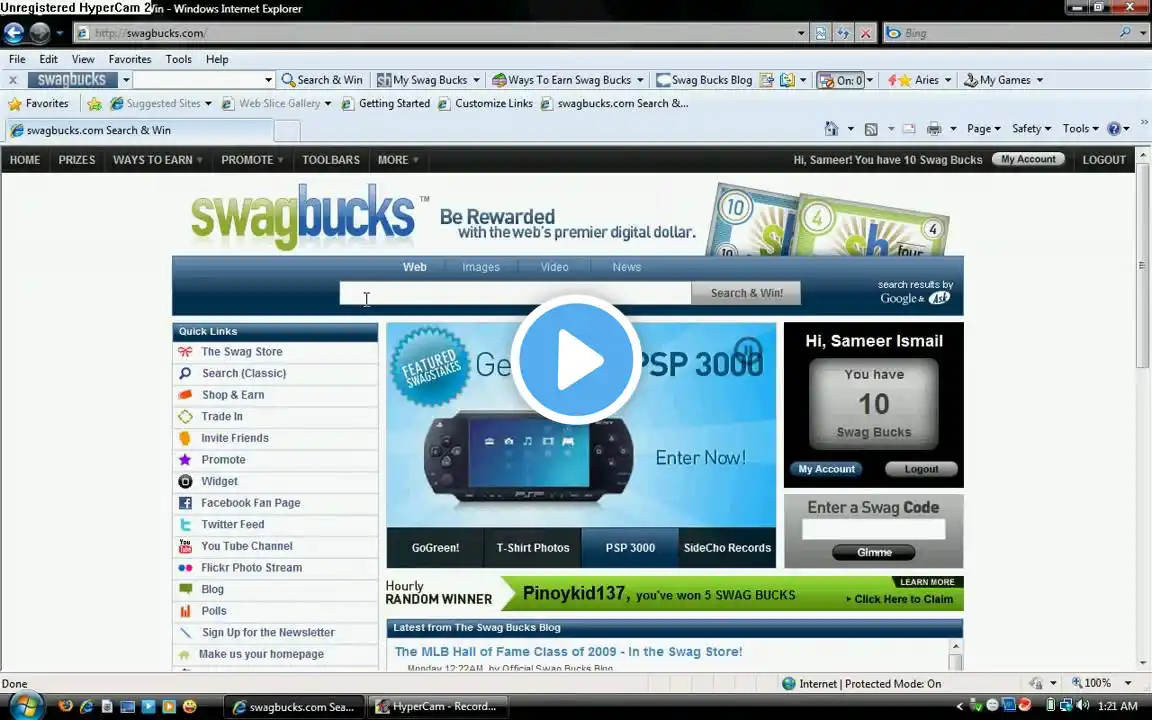Click the Enter a Swag Code input field

pyautogui.click(x=874, y=530)
